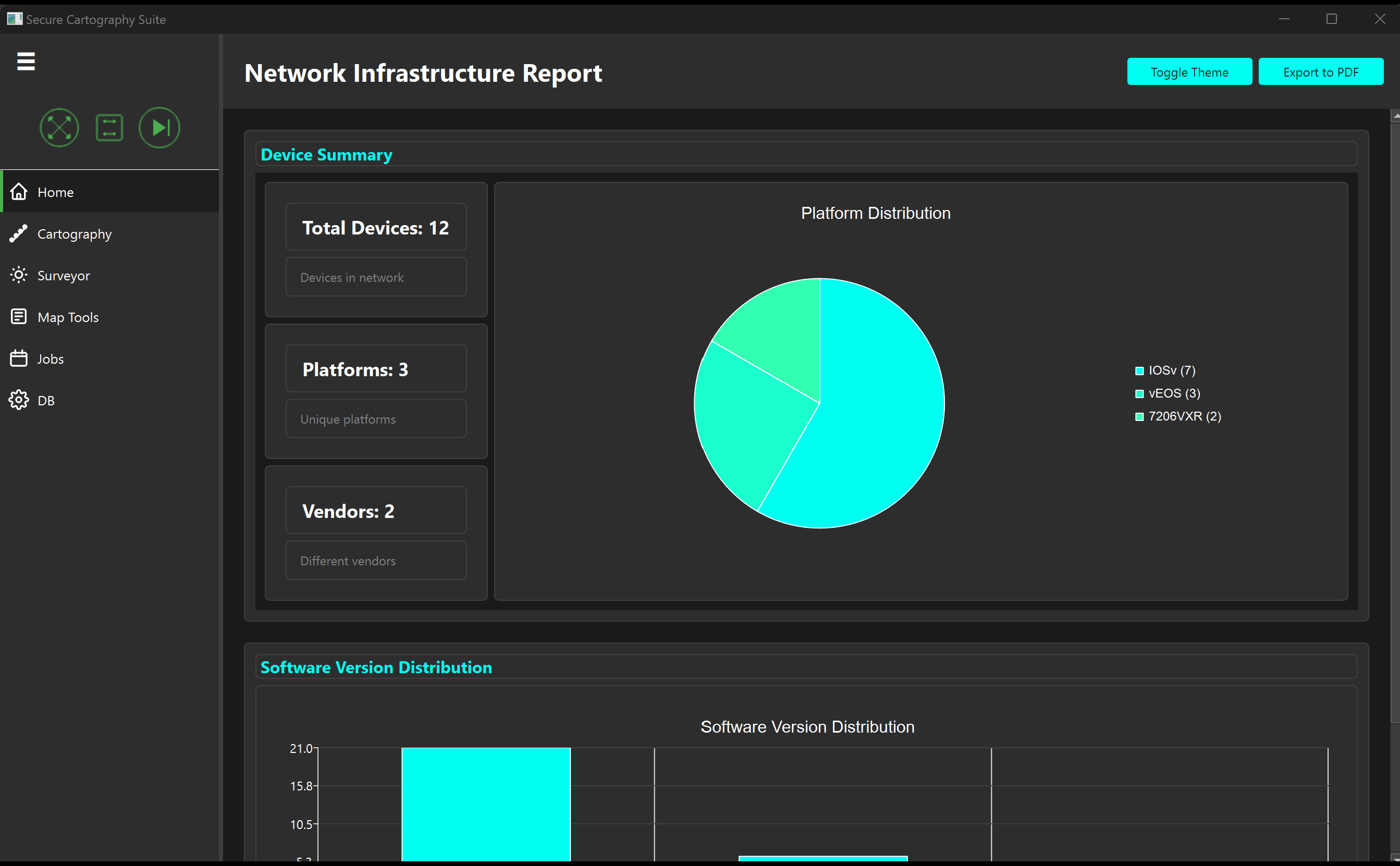
Task: Click the Unique platforms label
Action: (x=348, y=419)
